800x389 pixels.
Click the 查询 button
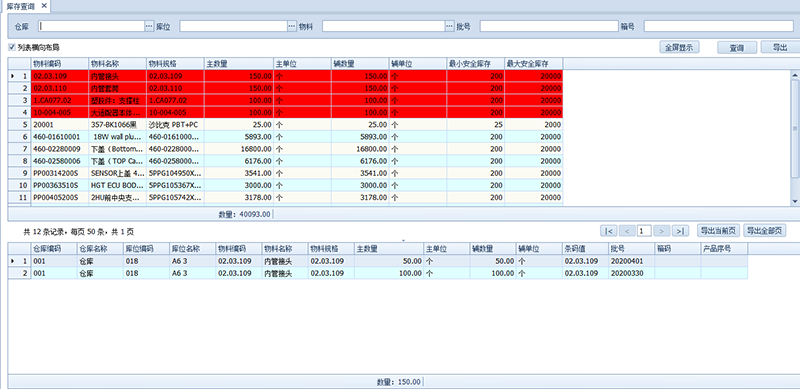tap(737, 47)
